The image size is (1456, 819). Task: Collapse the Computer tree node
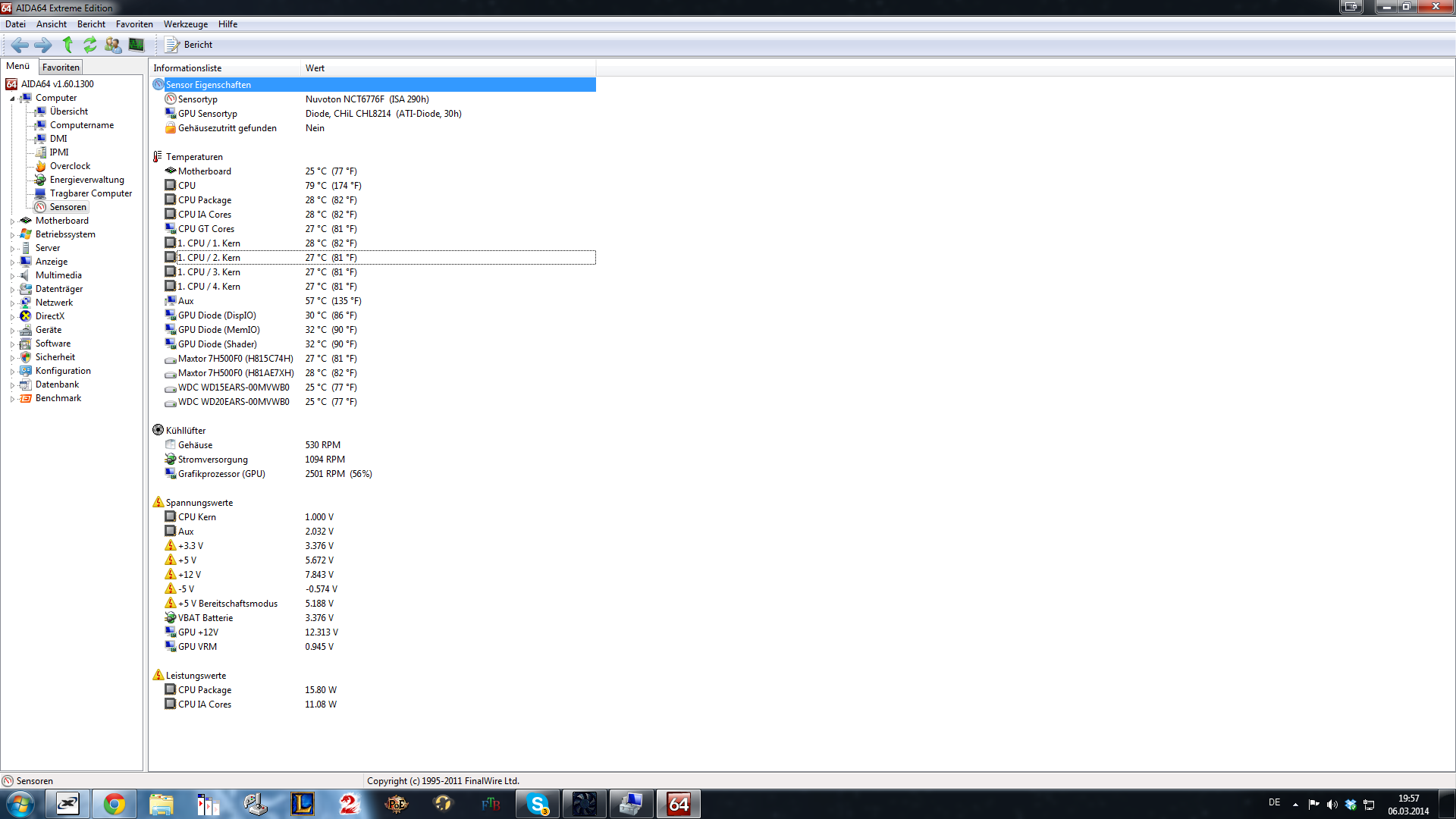pos(12,99)
